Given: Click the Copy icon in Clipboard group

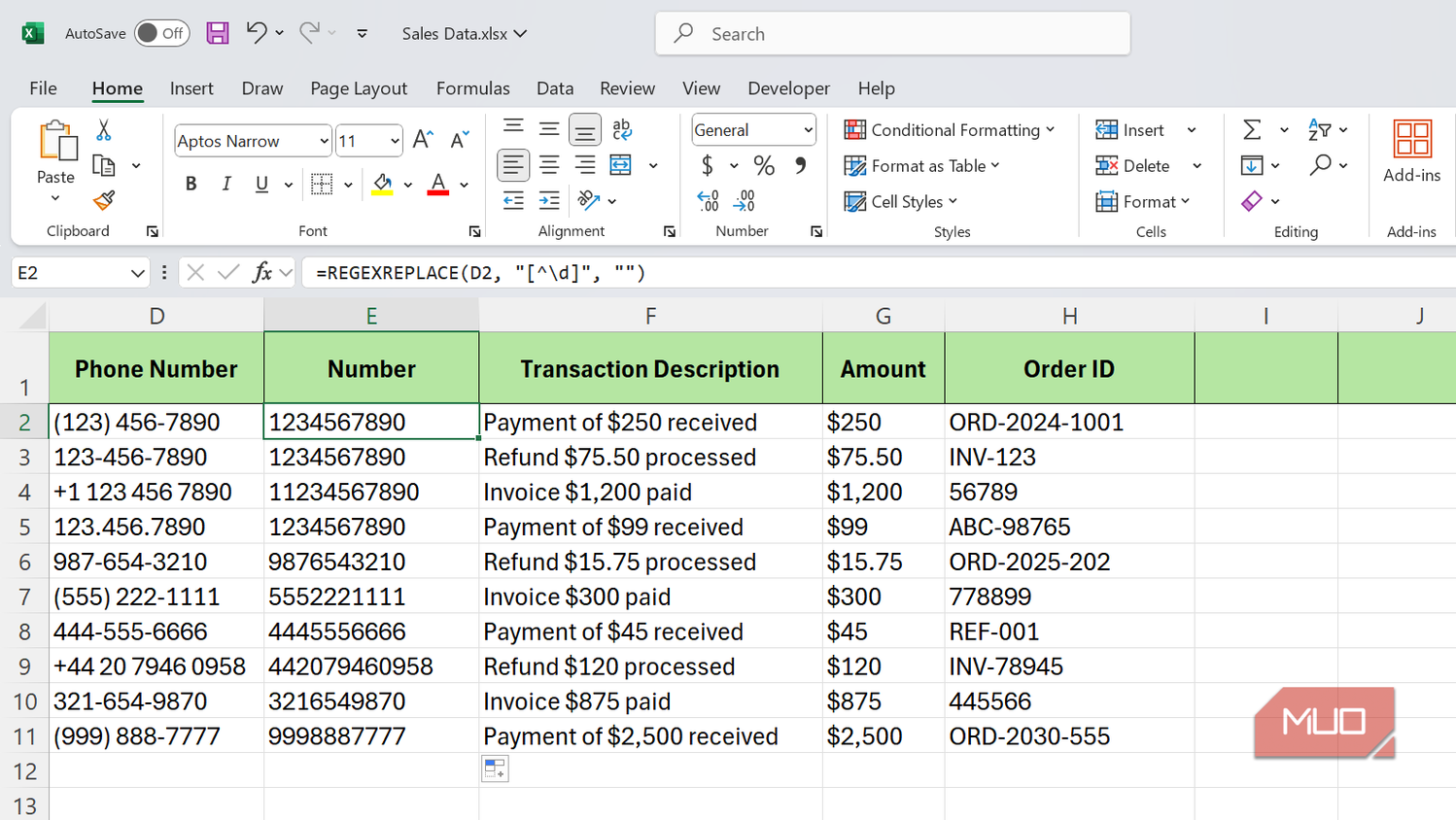Looking at the screenshot, I should [x=103, y=165].
